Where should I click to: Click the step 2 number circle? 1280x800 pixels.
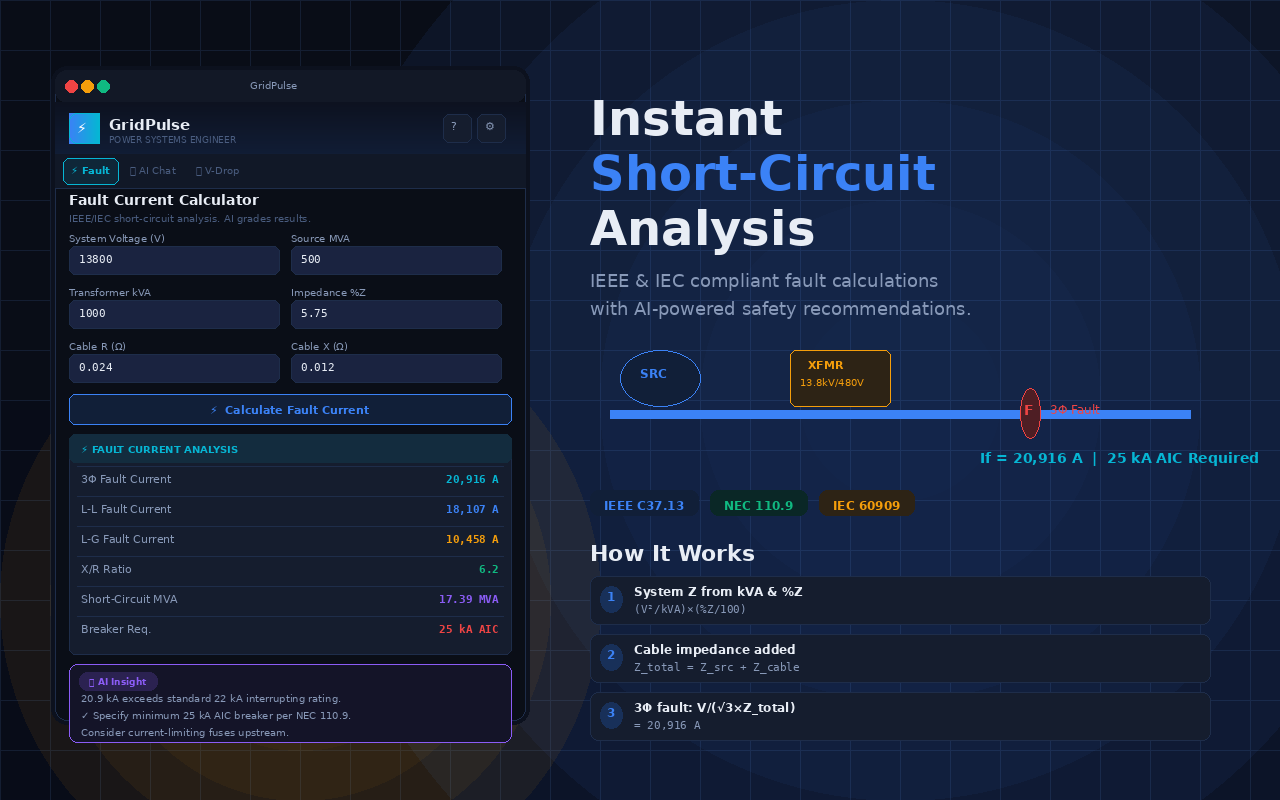pyautogui.click(x=611, y=656)
